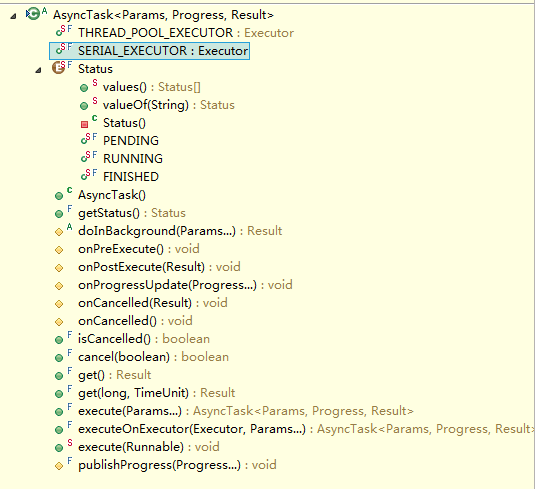Select executeOnExecutor(Executor, Params...) method
This screenshot has height=489, width=535.
coord(306,429)
